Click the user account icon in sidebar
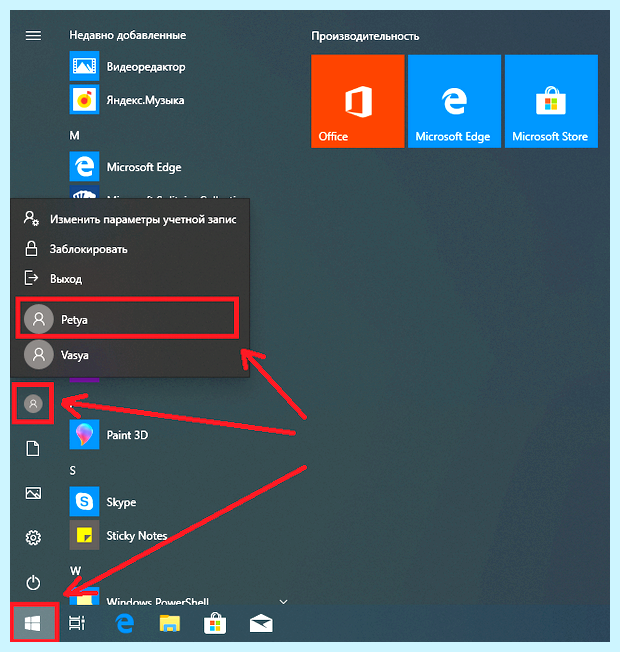620x652 pixels. tap(33, 404)
